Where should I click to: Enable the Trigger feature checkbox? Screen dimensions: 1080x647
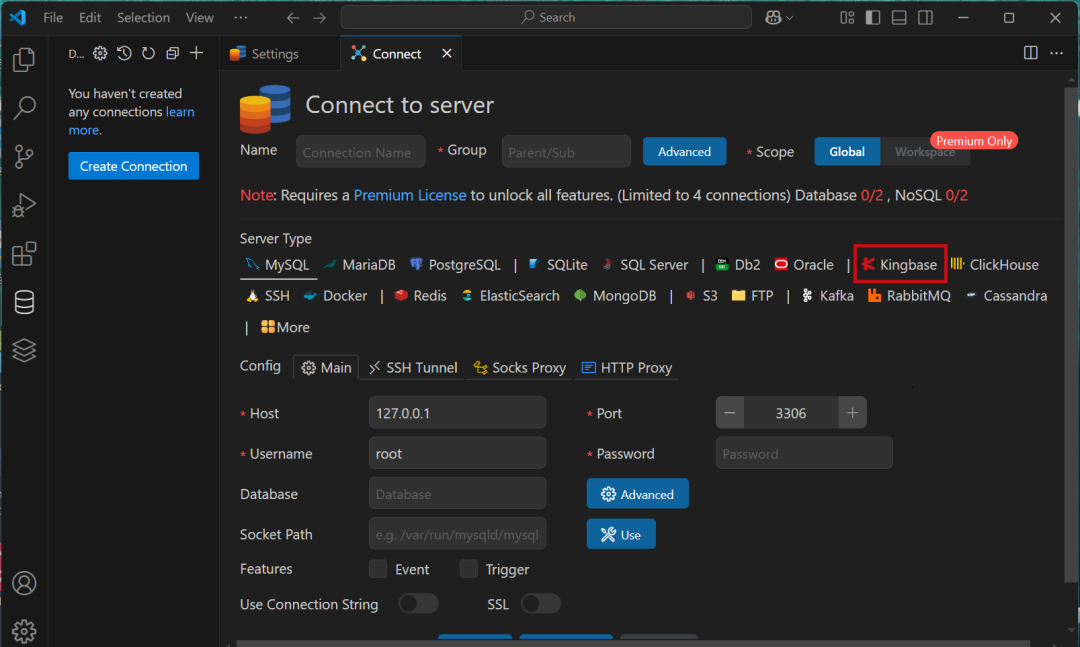tap(468, 569)
